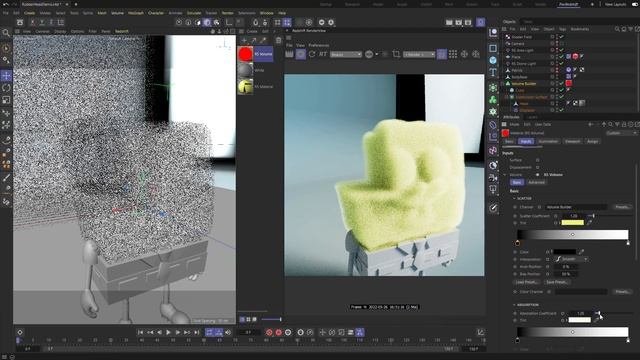Open the RenderView Beauty AOV dropdown
Screen dimensions: 640x360
pyautogui.click(x=346, y=54)
